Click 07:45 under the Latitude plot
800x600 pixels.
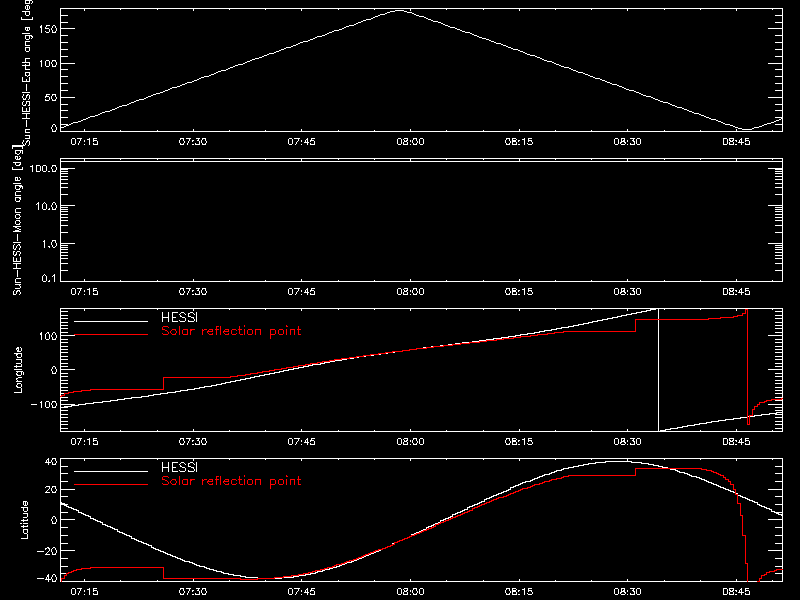302,592
